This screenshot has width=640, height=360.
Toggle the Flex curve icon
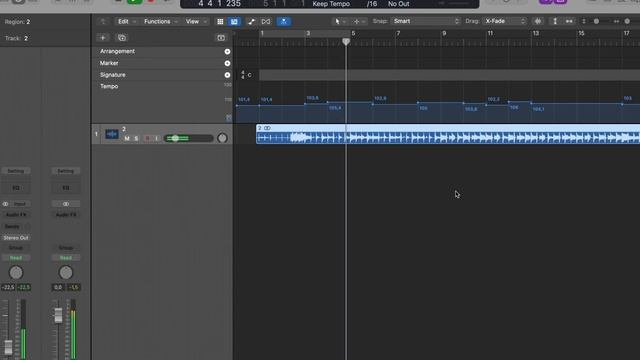pos(251,22)
